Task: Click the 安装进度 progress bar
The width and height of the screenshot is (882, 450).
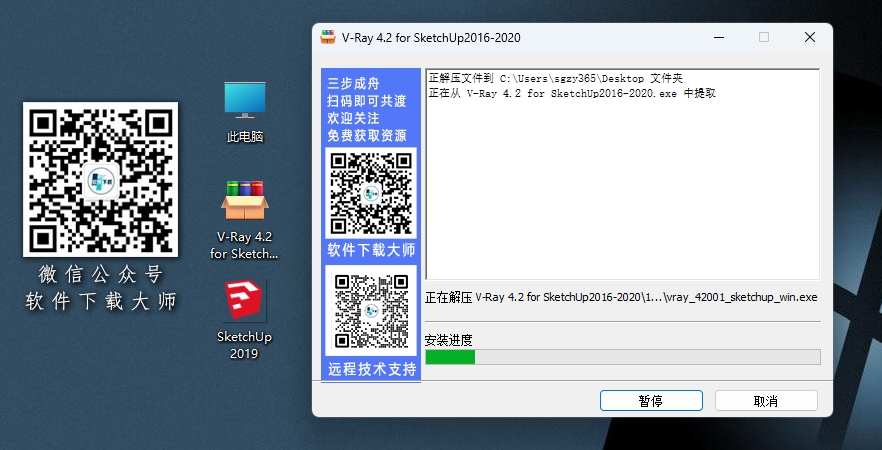Action: [623, 357]
